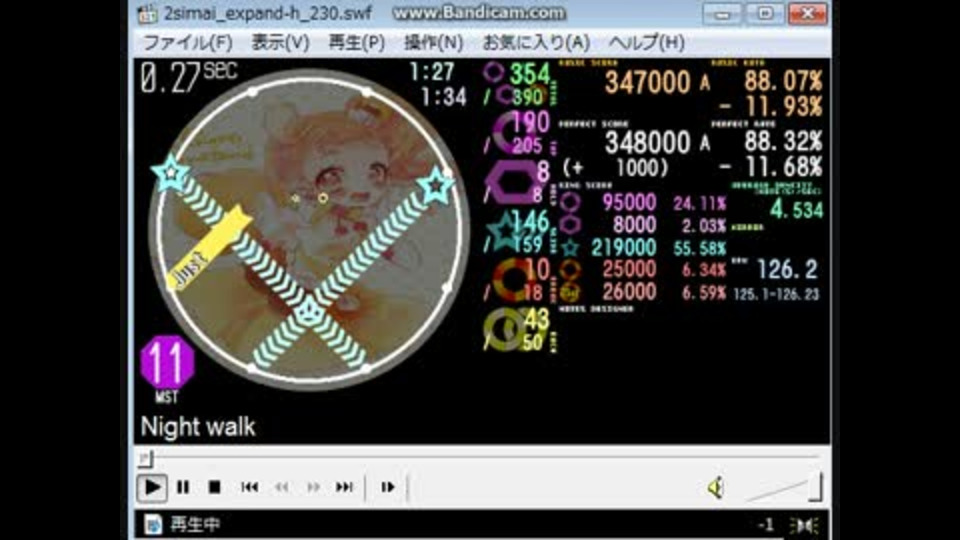Click the player app icon in title bar

(148, 14)
